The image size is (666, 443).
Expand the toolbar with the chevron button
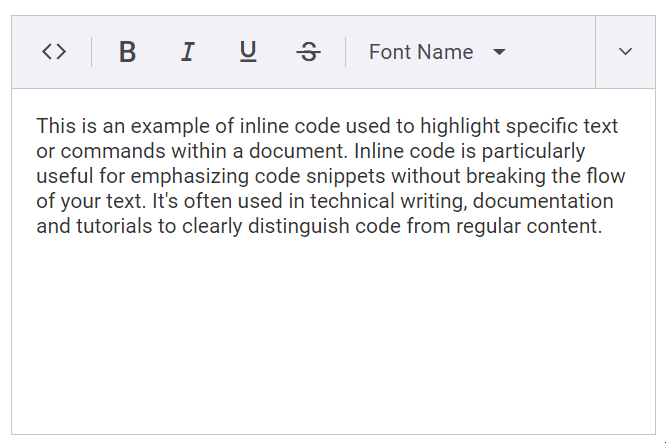pyautogui.click(x=626, y=52)
